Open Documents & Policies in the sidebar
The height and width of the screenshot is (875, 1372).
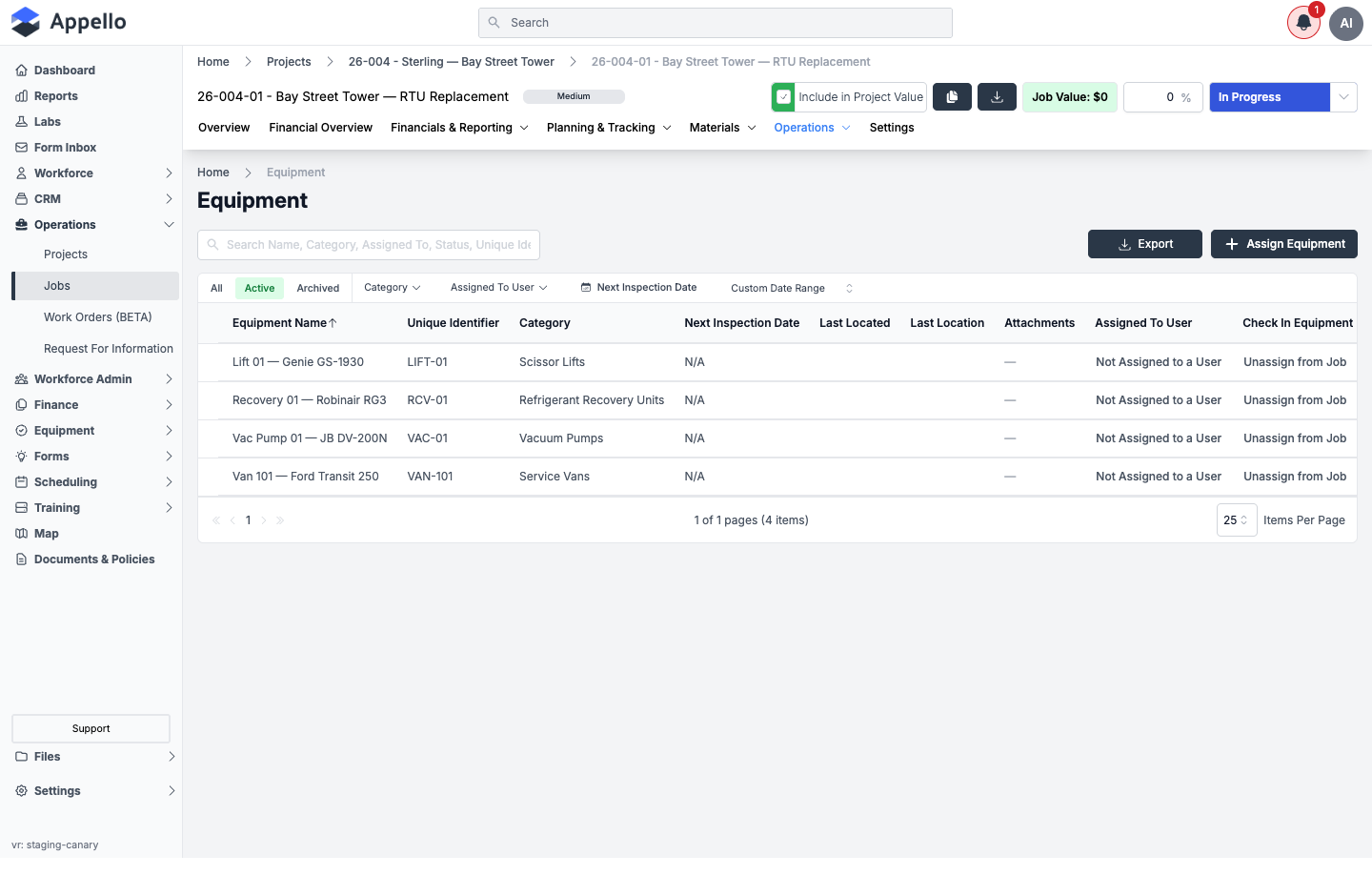pyautogui.click(x=93, y=560)
